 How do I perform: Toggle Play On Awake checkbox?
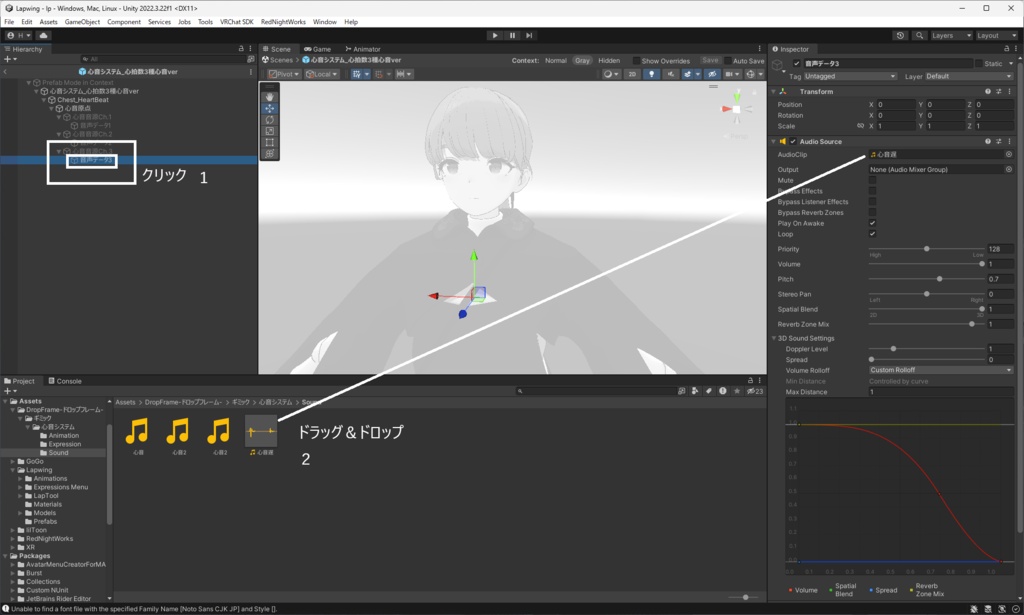tap(872, 223)
